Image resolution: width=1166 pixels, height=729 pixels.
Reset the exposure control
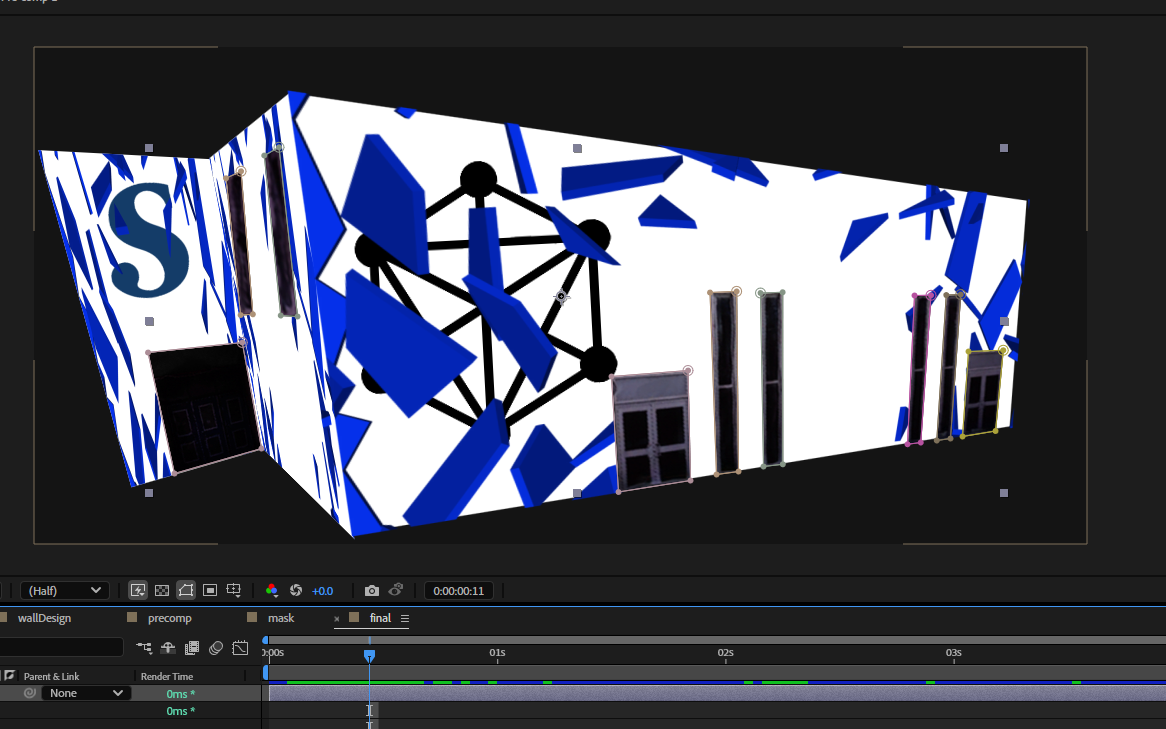pyautogui.click(x=295, y=590)
